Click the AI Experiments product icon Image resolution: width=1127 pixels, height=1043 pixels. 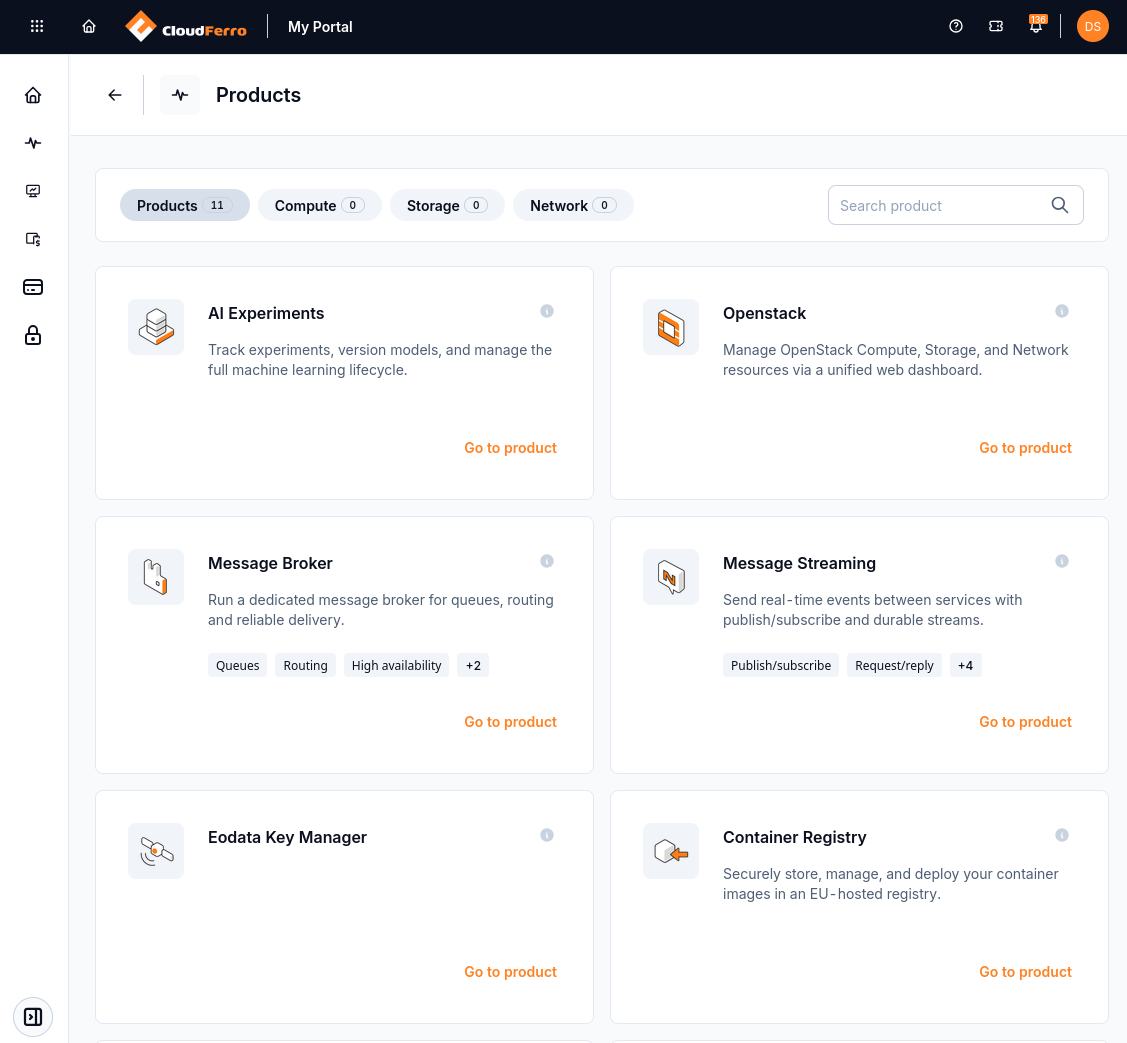156,327
